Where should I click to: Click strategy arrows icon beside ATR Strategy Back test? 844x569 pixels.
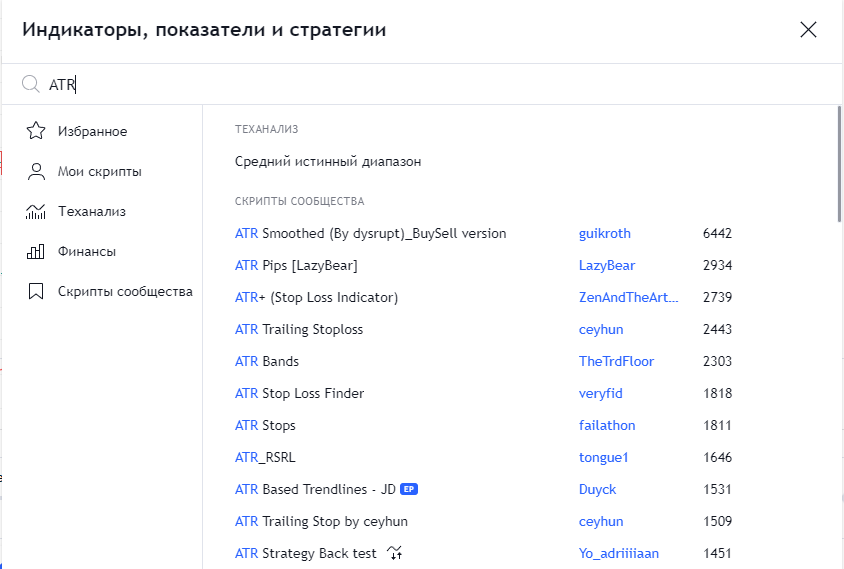(397, 553)
